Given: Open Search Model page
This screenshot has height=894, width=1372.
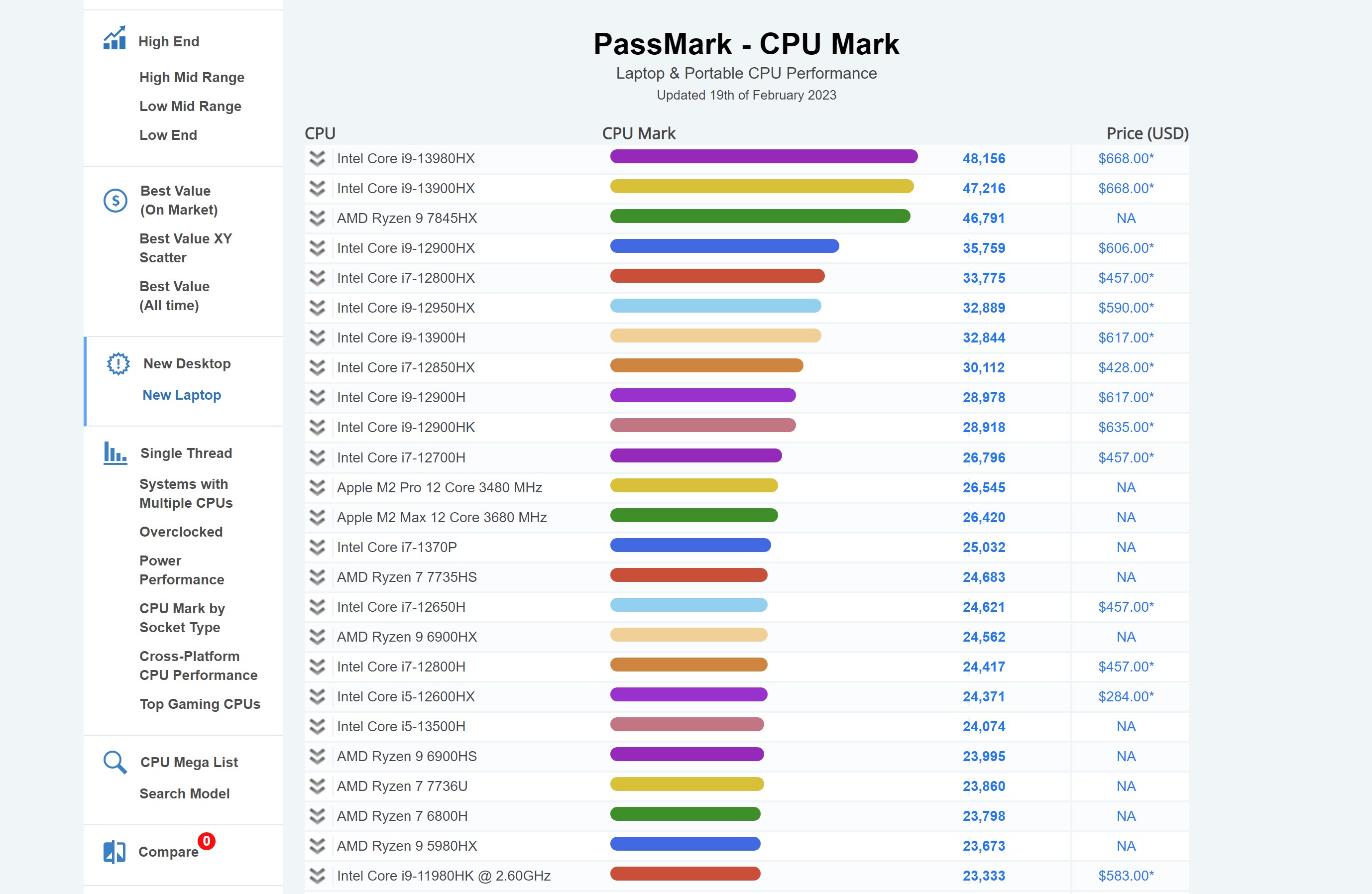Looking at the screenshot, I should click(185, 794).
